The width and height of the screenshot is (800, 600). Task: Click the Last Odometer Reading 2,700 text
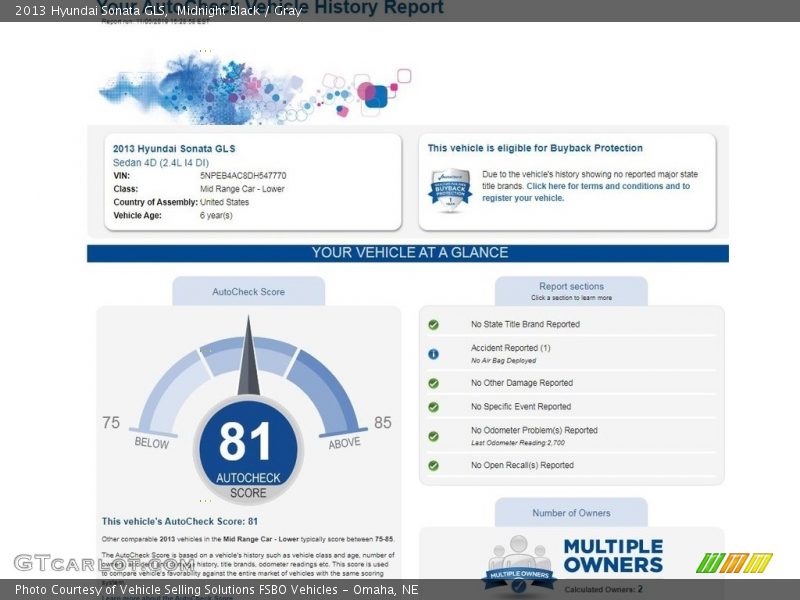click(x=518, y=443)
